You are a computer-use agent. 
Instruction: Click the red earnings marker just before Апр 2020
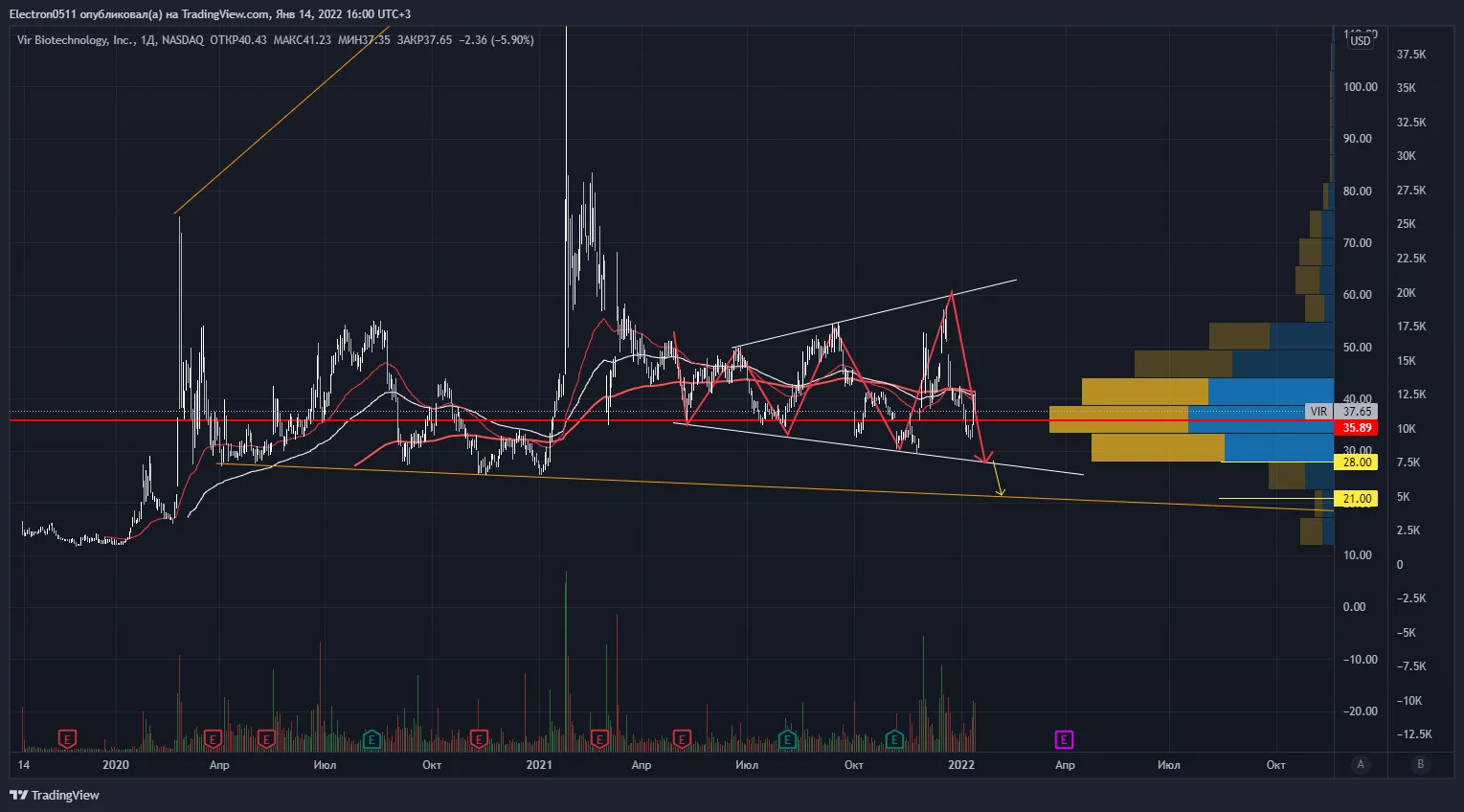(x=213, y=739)
